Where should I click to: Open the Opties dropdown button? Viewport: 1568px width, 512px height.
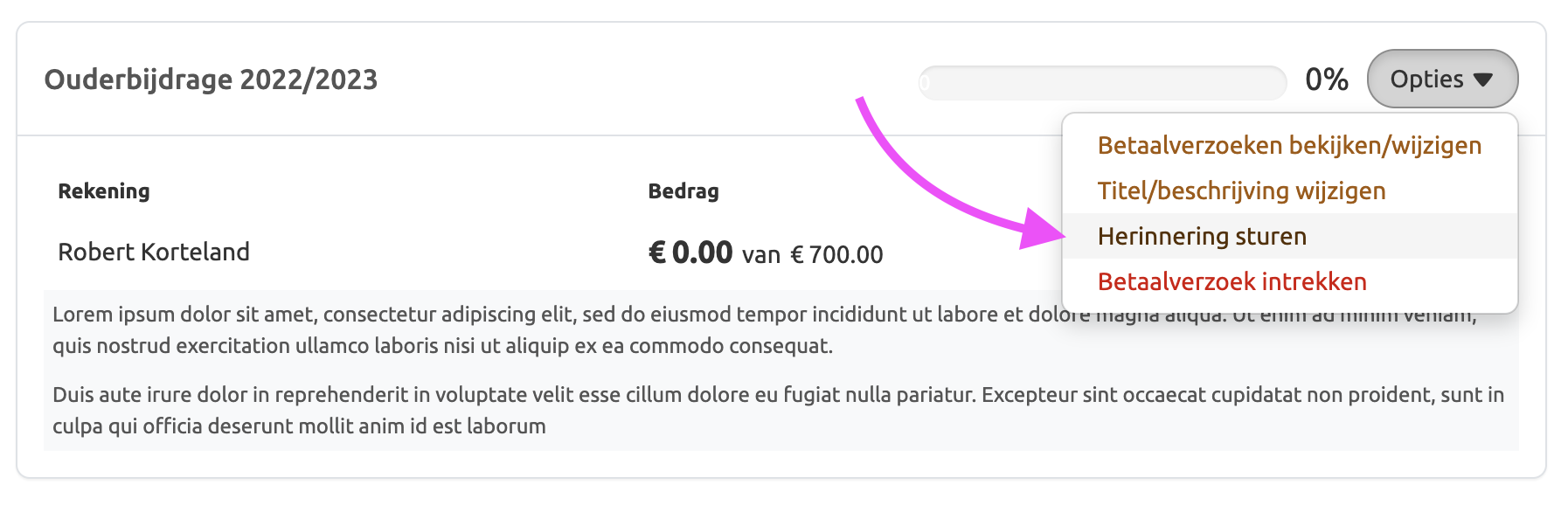point(1441,79)
